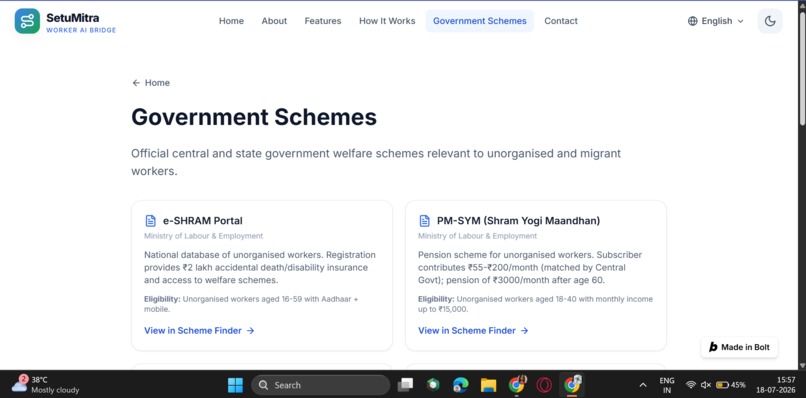
Task: Click the back arrow beside Home breadcrumb
Action: pos(136,83)
